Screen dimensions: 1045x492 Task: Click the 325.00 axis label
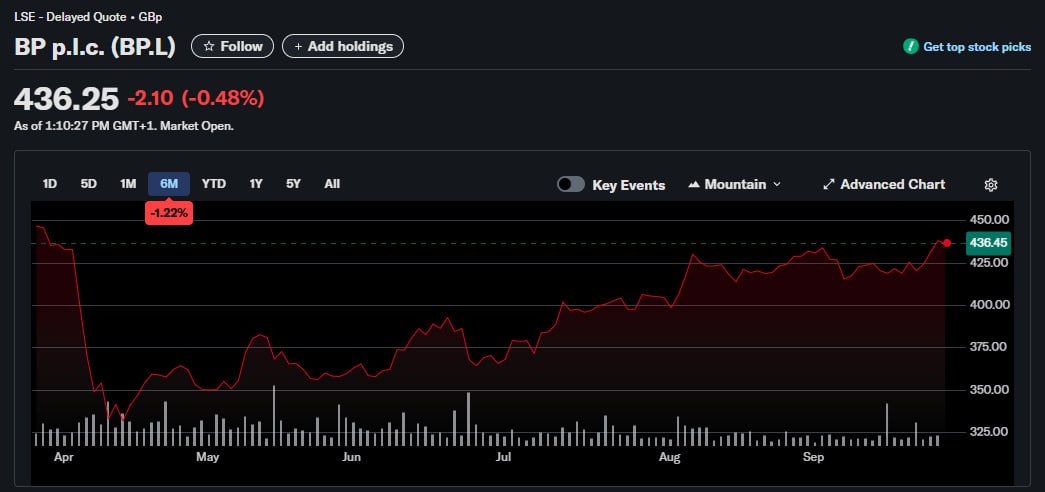989,431
